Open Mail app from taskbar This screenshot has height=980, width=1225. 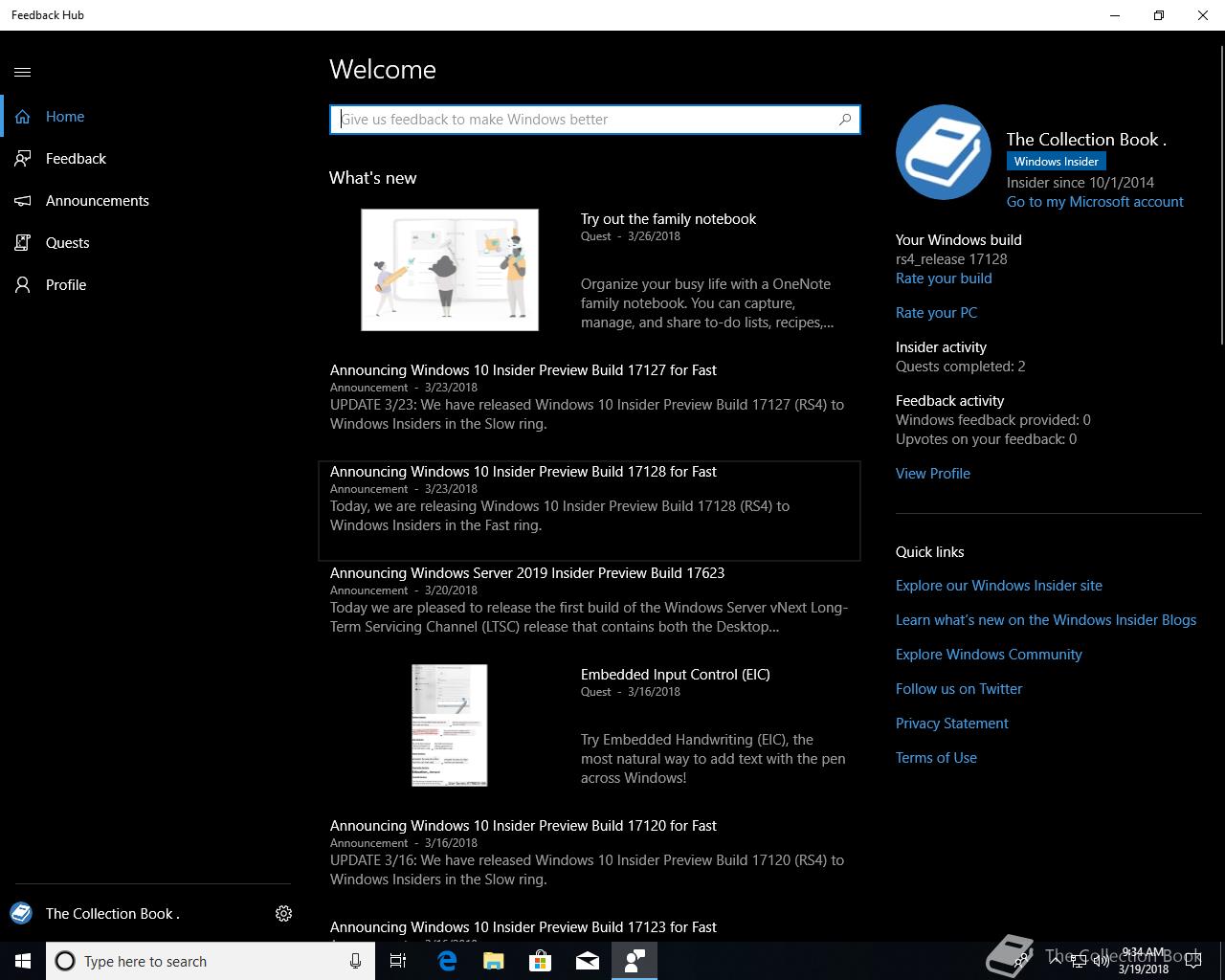tap(588, 961)
